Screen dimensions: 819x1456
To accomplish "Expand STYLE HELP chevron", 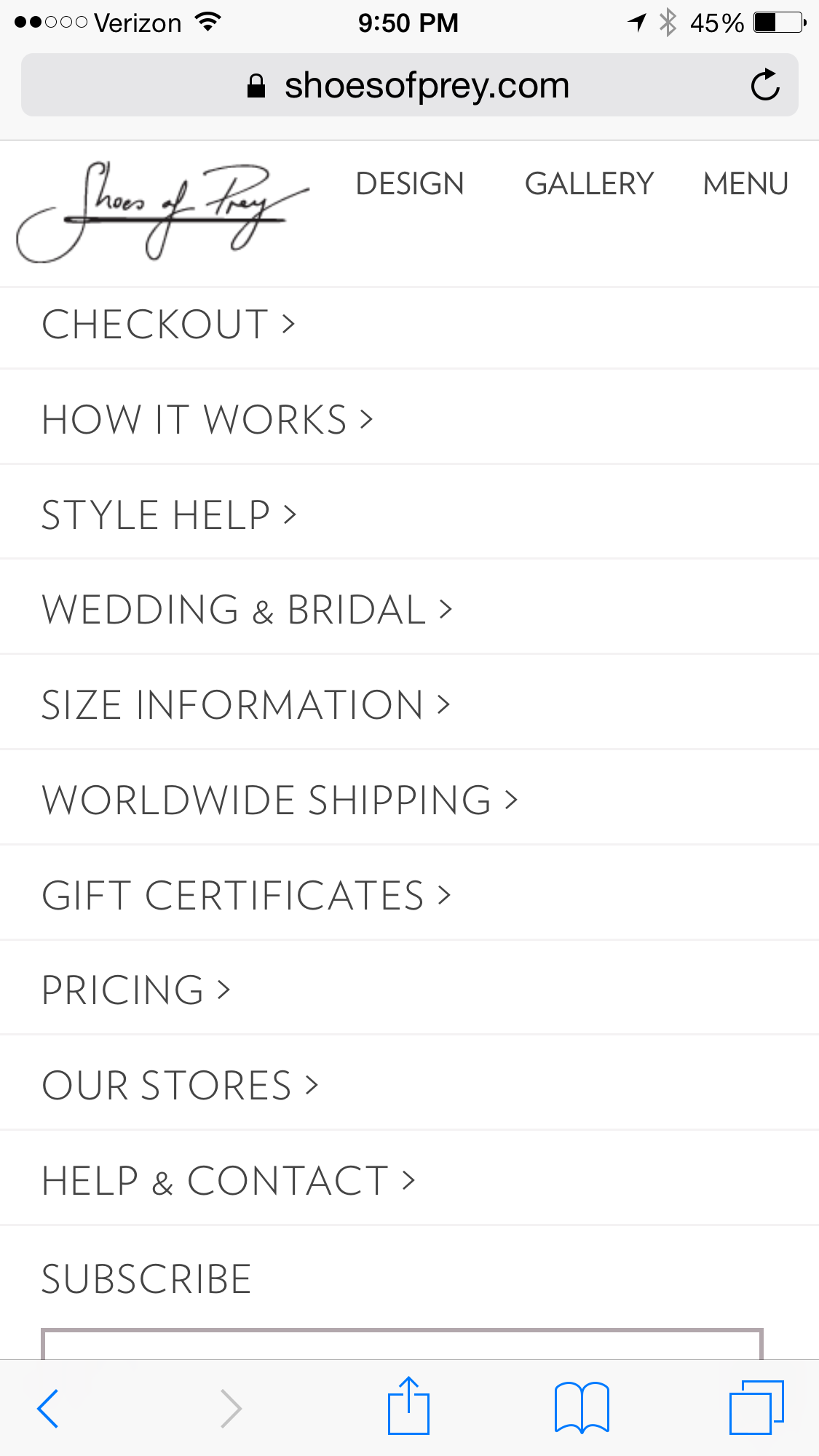I will (x=290, y=515).
